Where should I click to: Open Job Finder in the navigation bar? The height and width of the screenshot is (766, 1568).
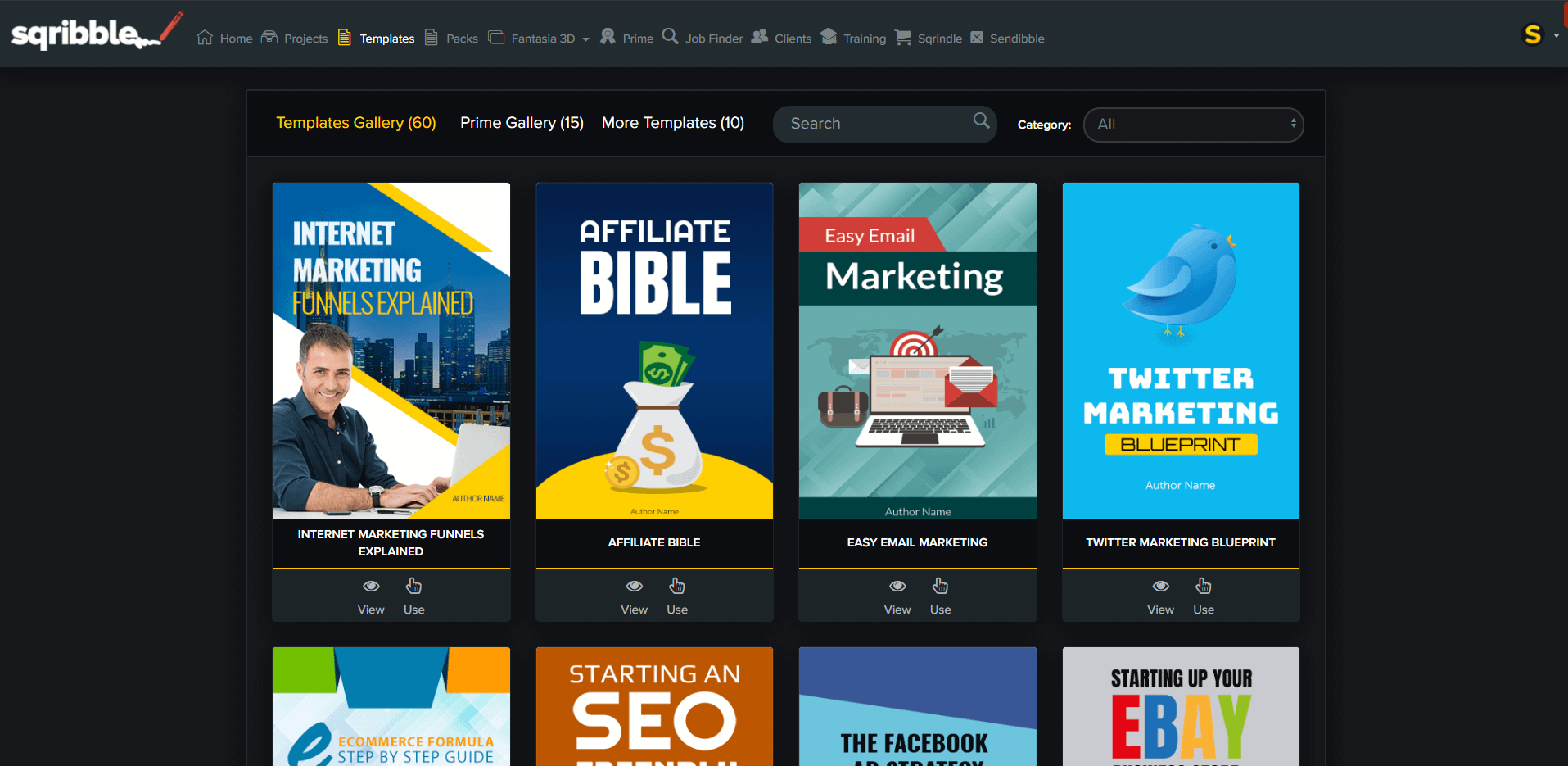click(x=714, y=39)
